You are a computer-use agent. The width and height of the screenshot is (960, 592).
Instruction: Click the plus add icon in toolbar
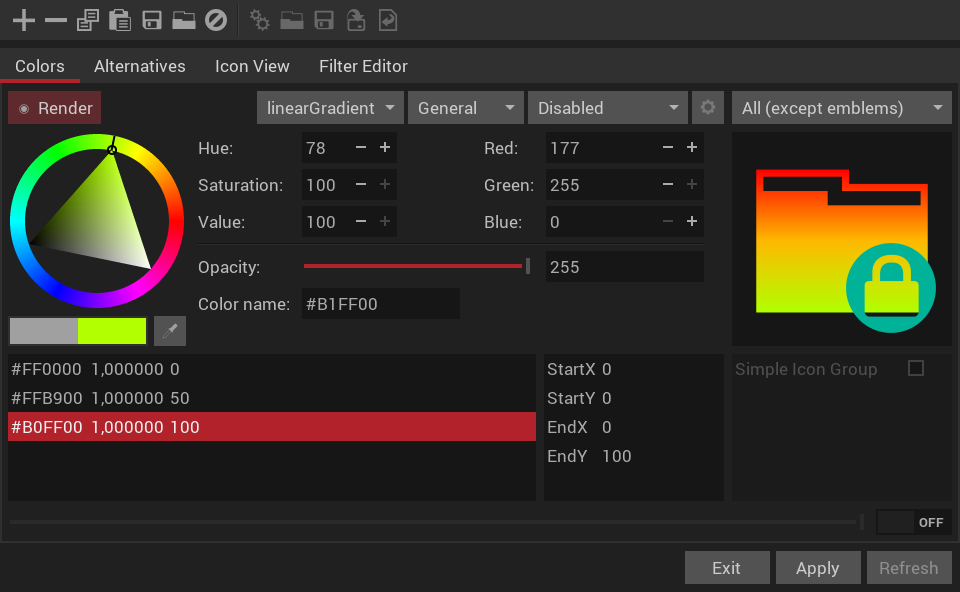click(24, 20)
